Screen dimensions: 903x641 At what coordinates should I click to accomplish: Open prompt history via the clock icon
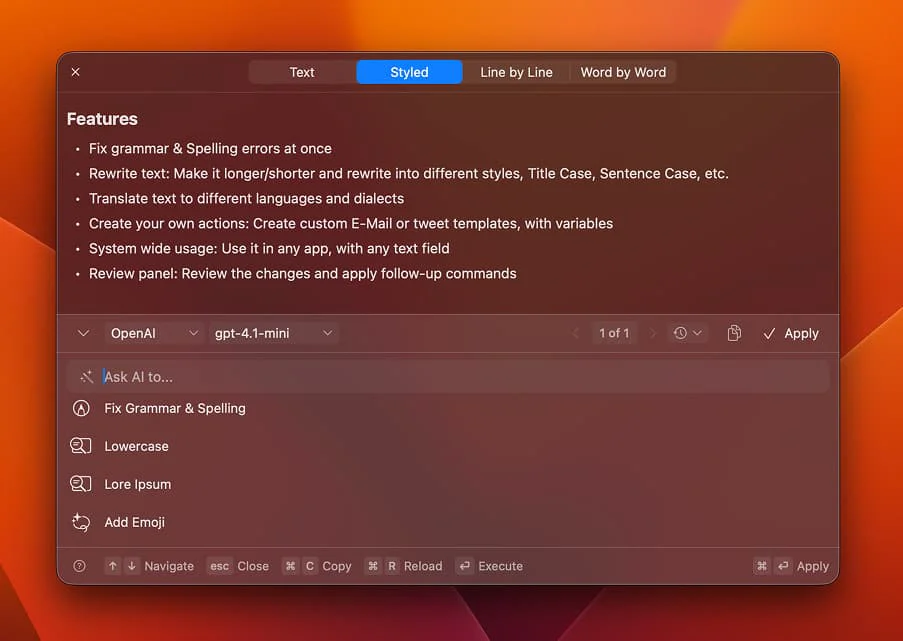coord(681,333)
